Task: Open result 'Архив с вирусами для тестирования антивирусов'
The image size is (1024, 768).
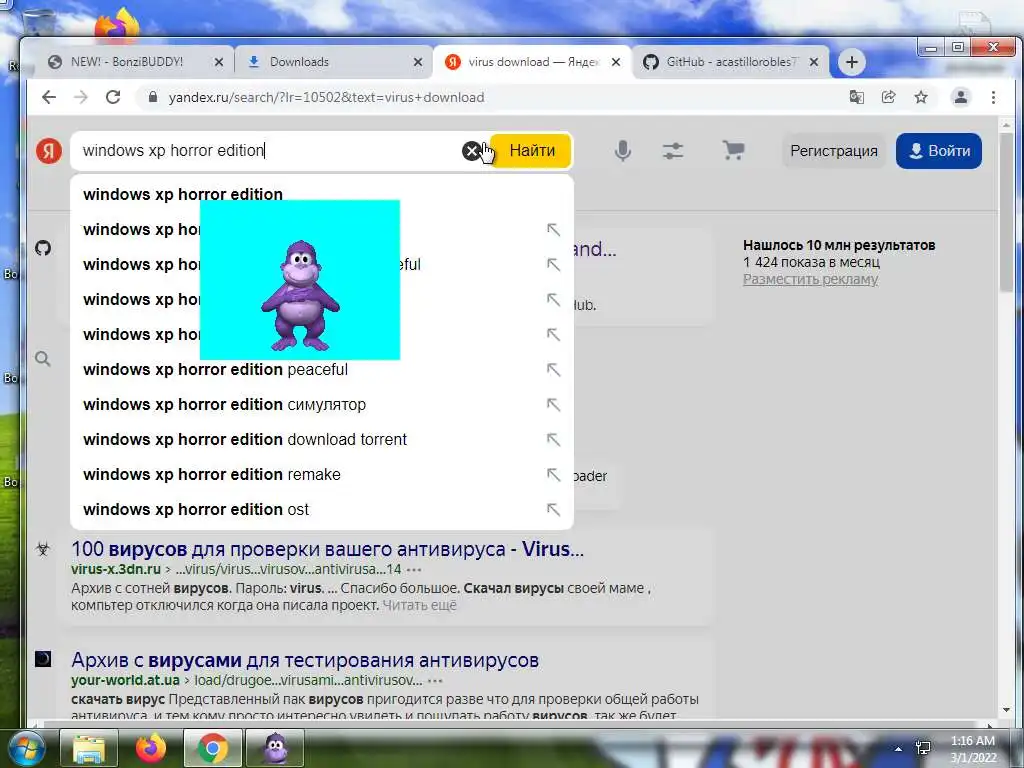Action: pos(305,660)
